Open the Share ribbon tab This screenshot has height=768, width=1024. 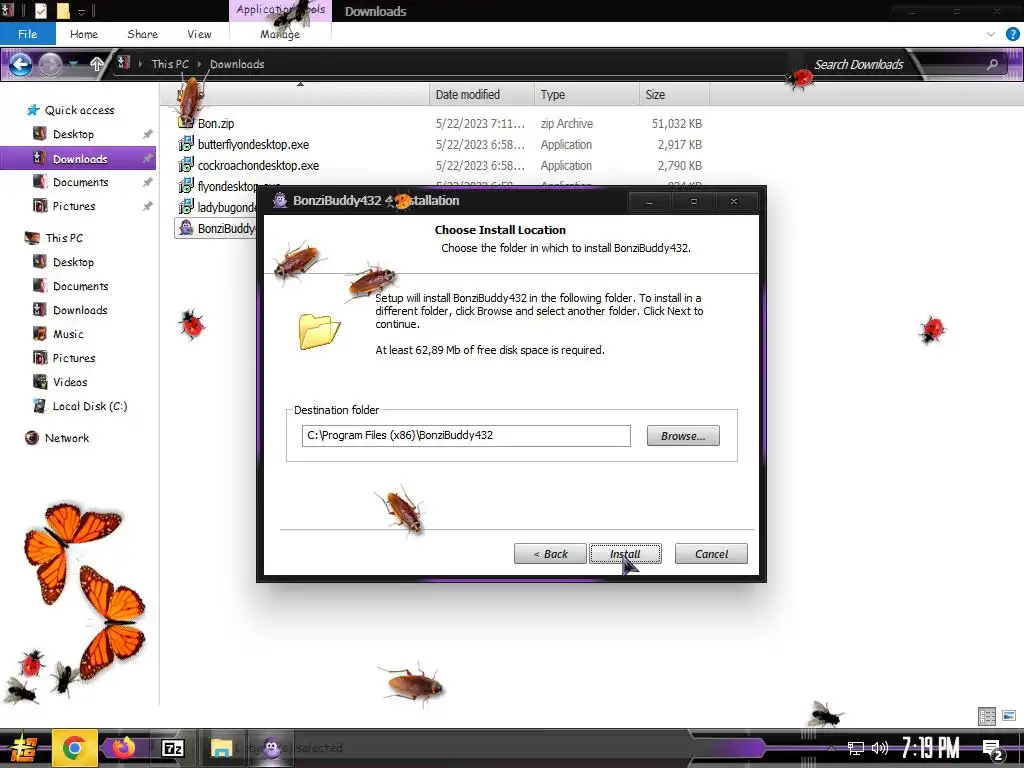(142, 34)
